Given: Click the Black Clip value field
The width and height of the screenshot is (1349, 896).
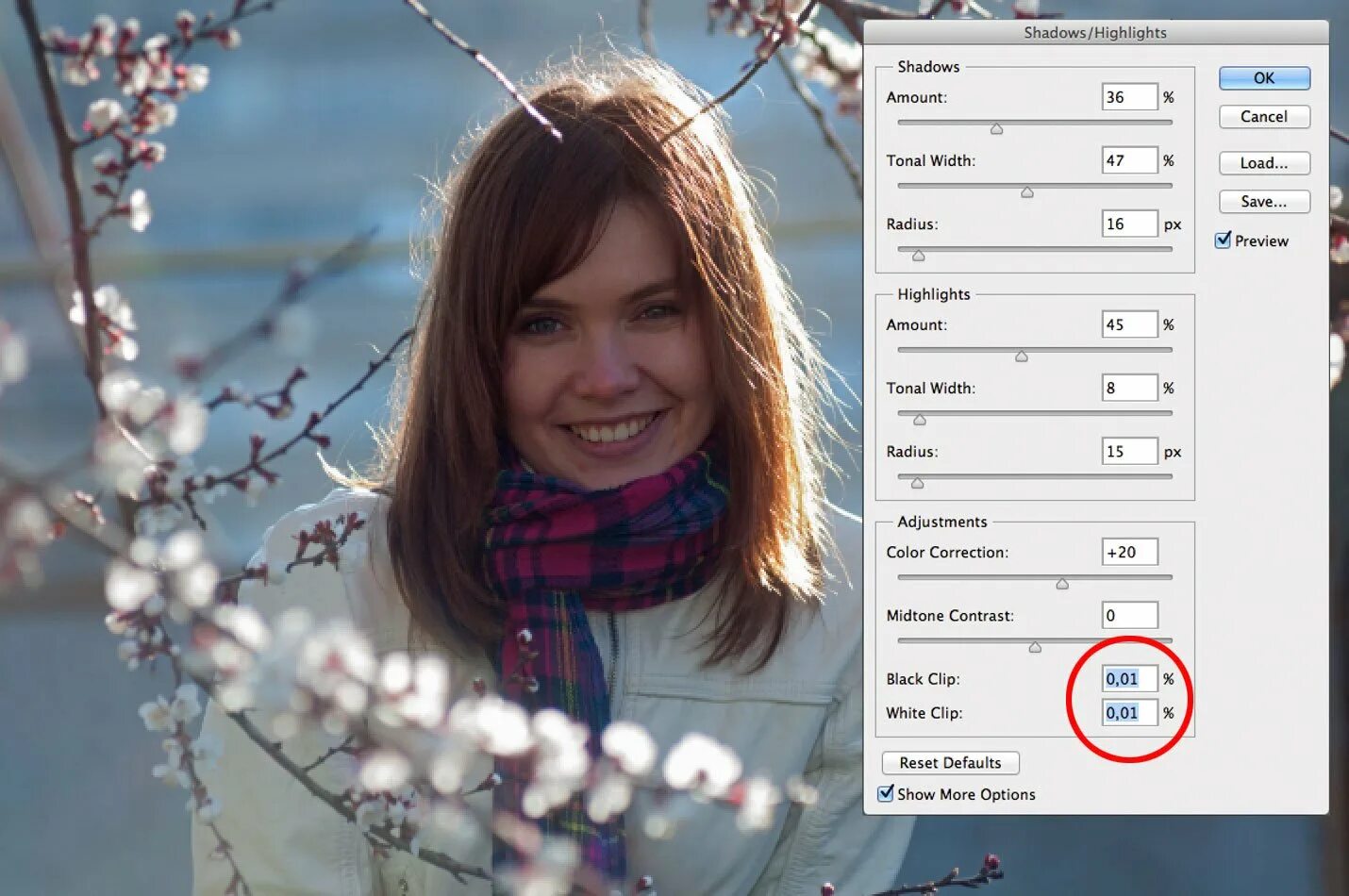Looking at the screenshot, I should coord(1129,678).
